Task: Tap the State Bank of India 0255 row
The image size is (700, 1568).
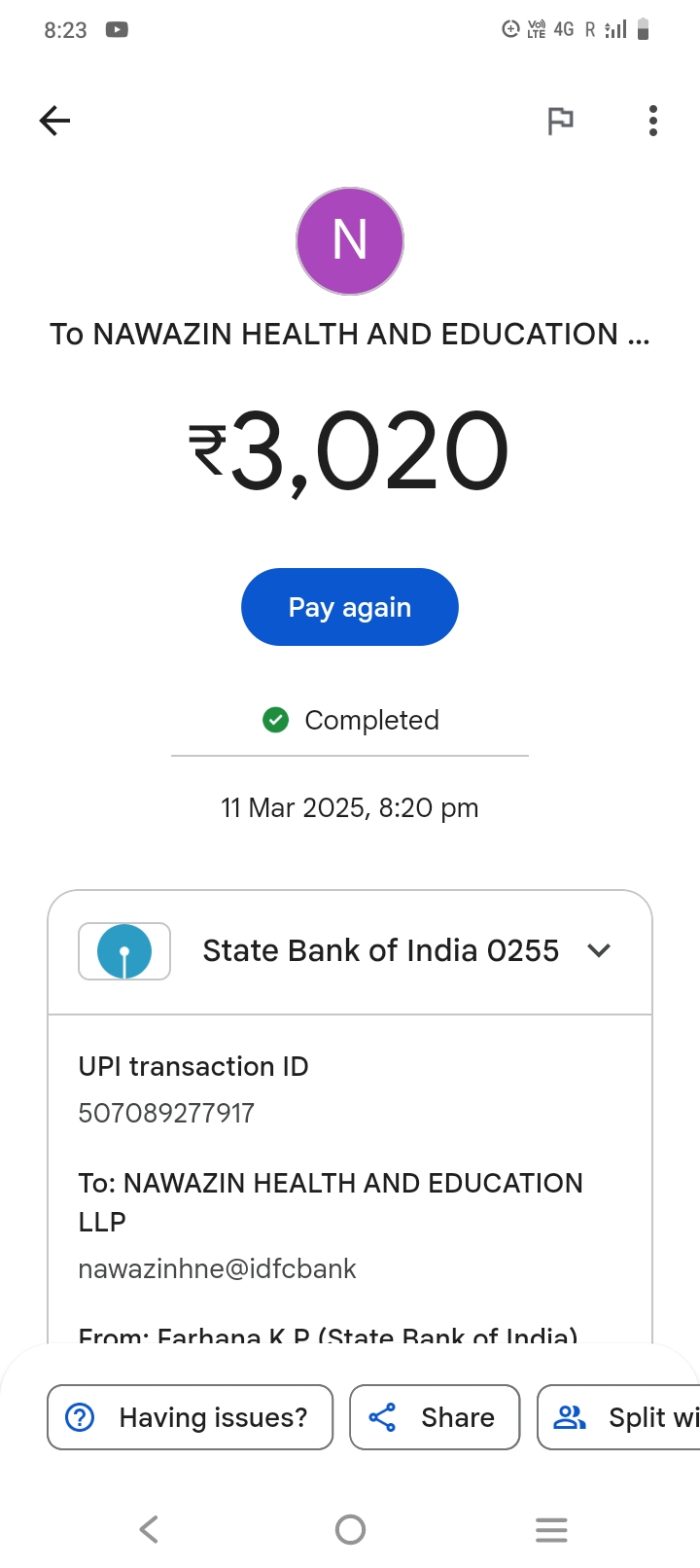Action: [380, 951]
